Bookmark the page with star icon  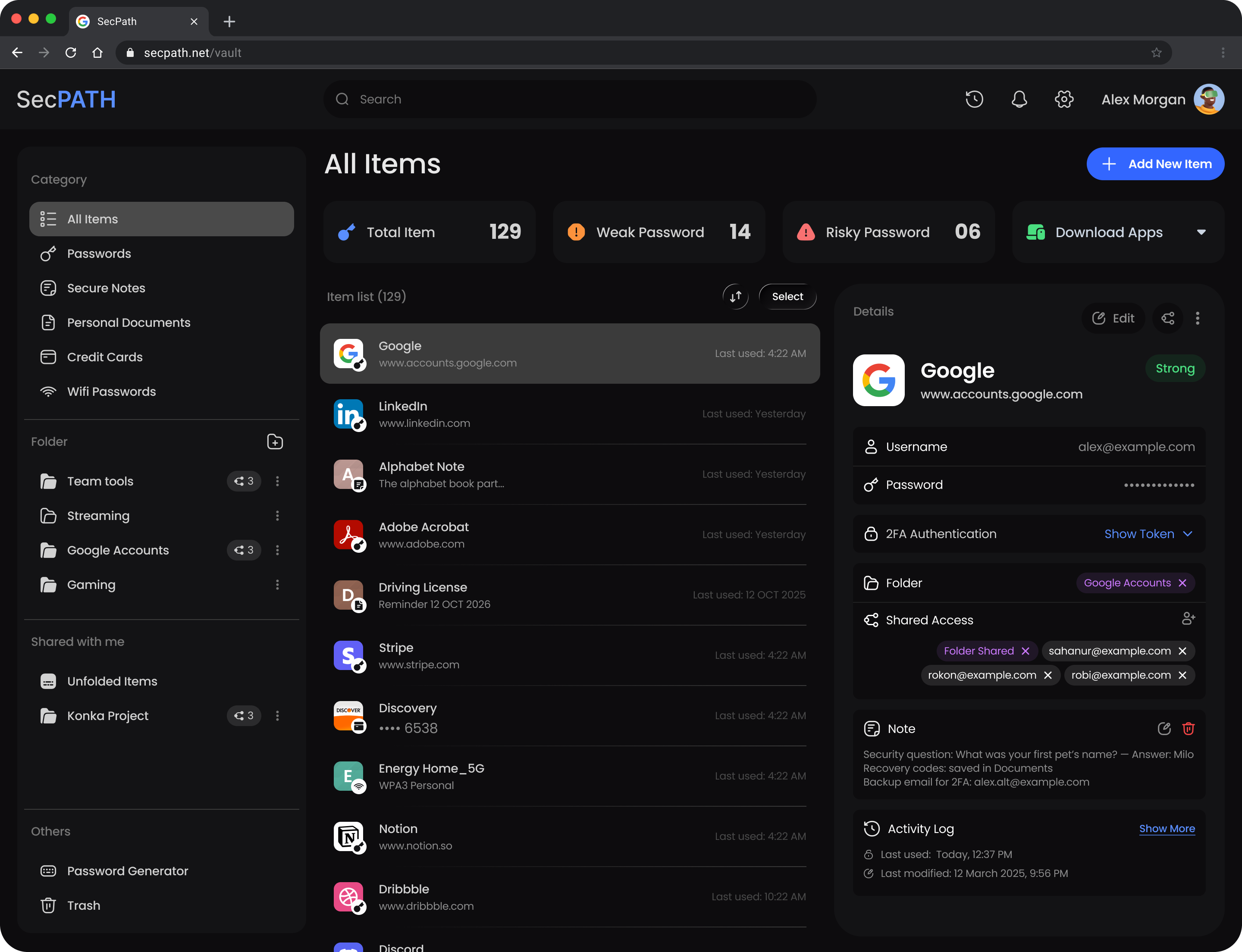click(1157, 53)
